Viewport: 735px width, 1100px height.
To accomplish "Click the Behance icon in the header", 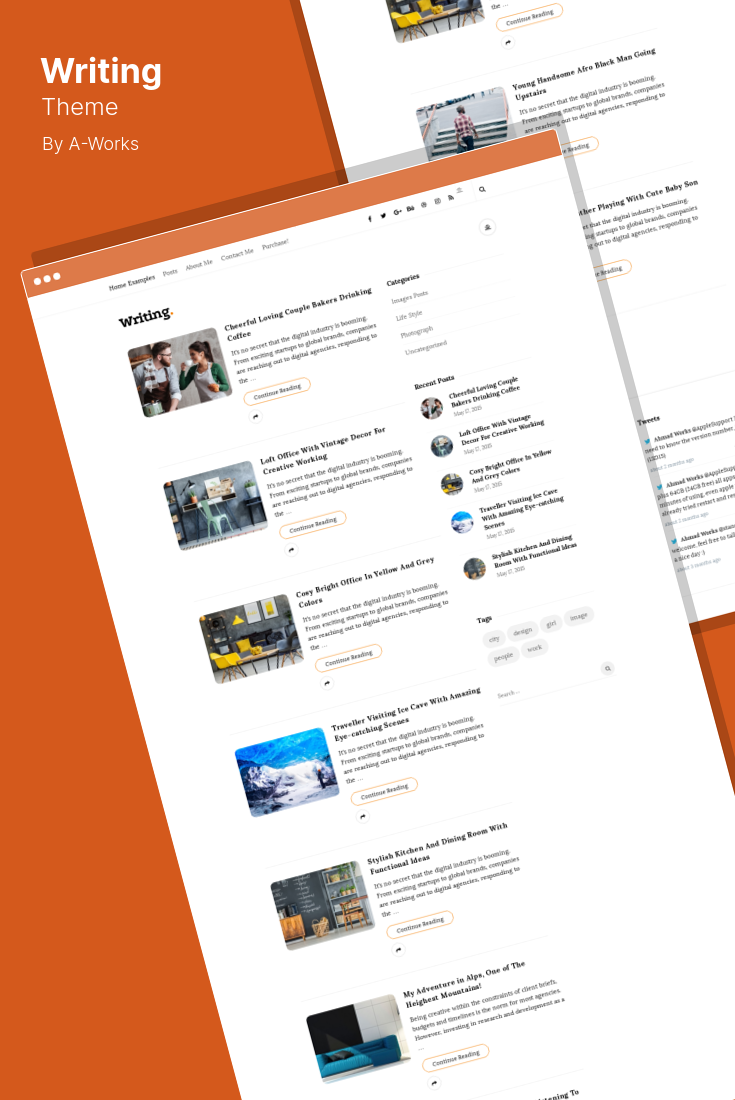I will [410, 208].
